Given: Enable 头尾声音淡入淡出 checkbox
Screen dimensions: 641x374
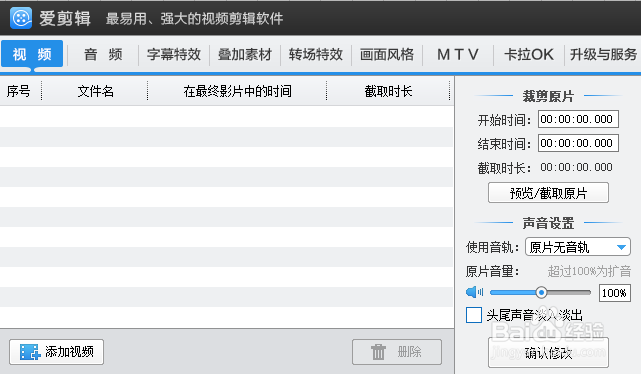Looking at the screenshot, I should (x=474, y=315).
